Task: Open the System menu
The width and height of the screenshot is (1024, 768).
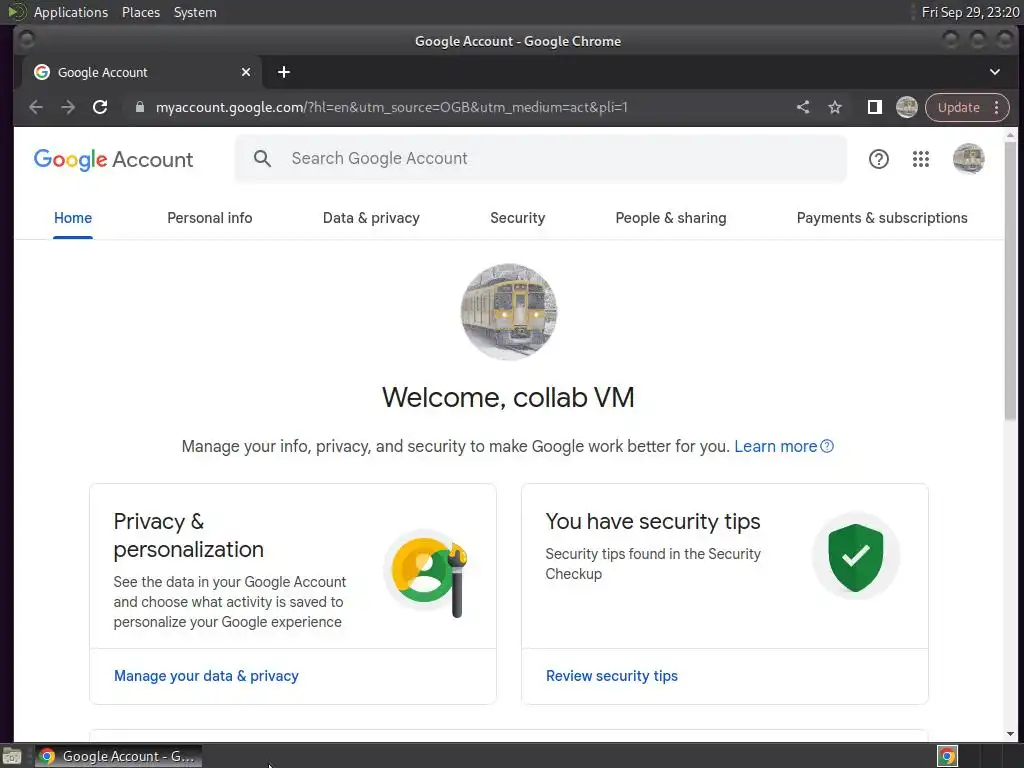Action: click(x=195, y=12)
